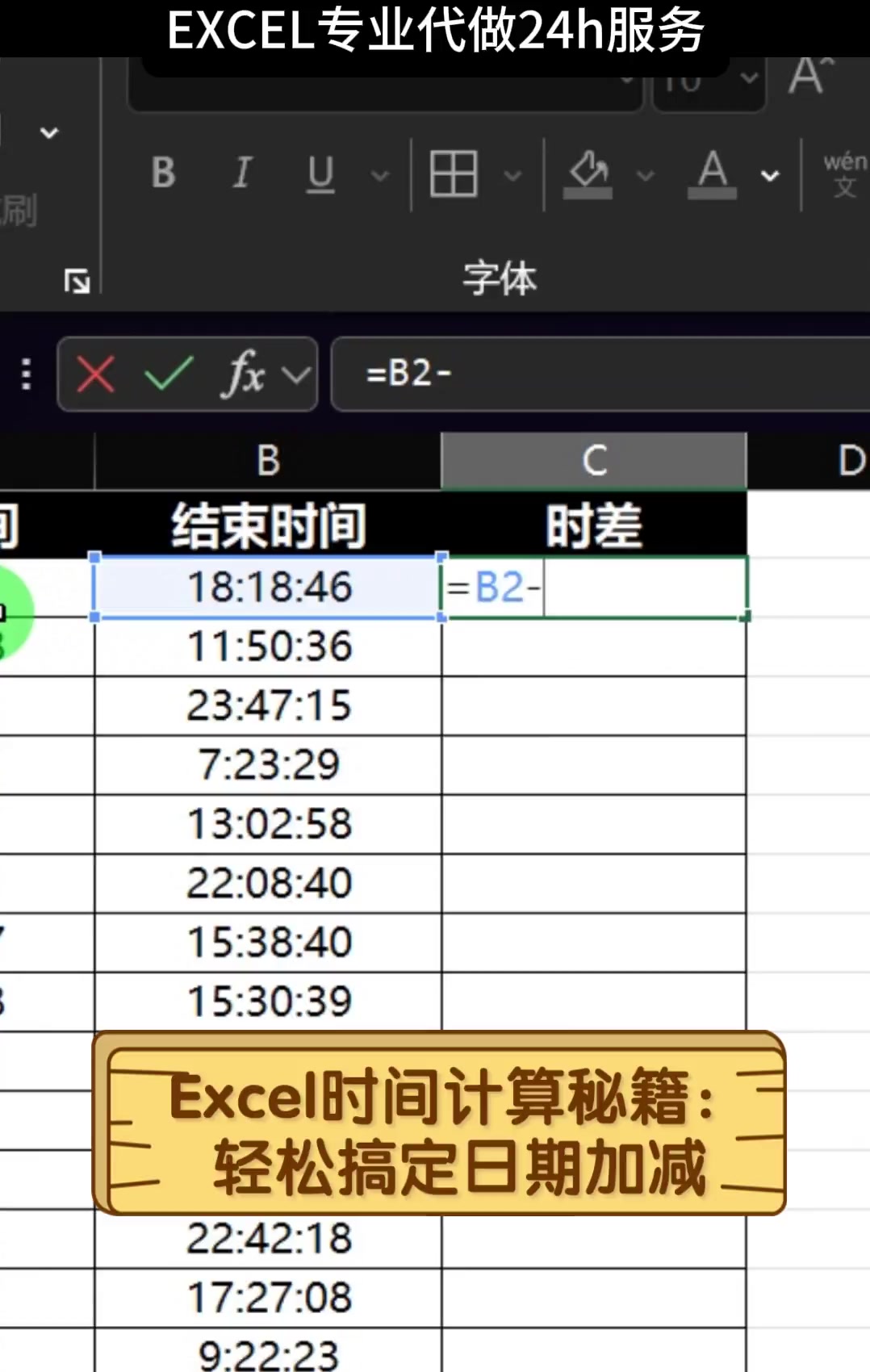Open the font size dropdown arrow
The height and width of the screenshot is (1372, 870).
(750, 78)
